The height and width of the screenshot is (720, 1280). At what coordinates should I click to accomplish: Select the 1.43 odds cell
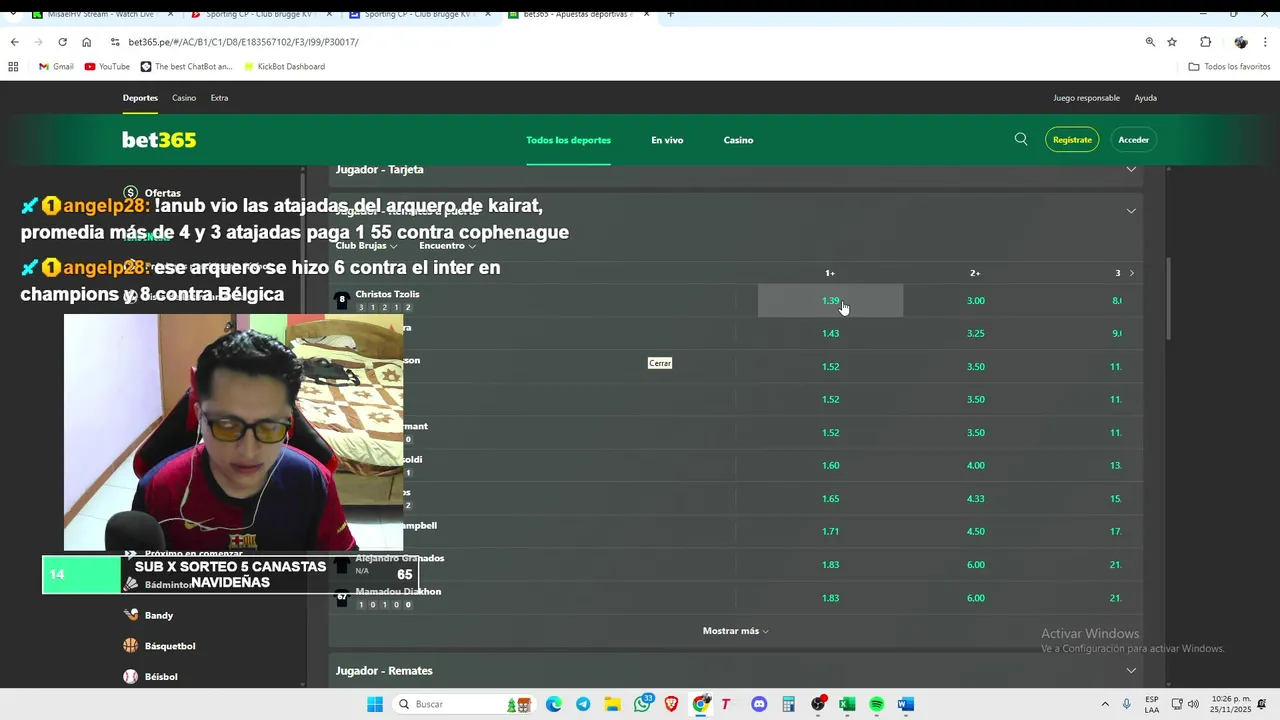830,334
